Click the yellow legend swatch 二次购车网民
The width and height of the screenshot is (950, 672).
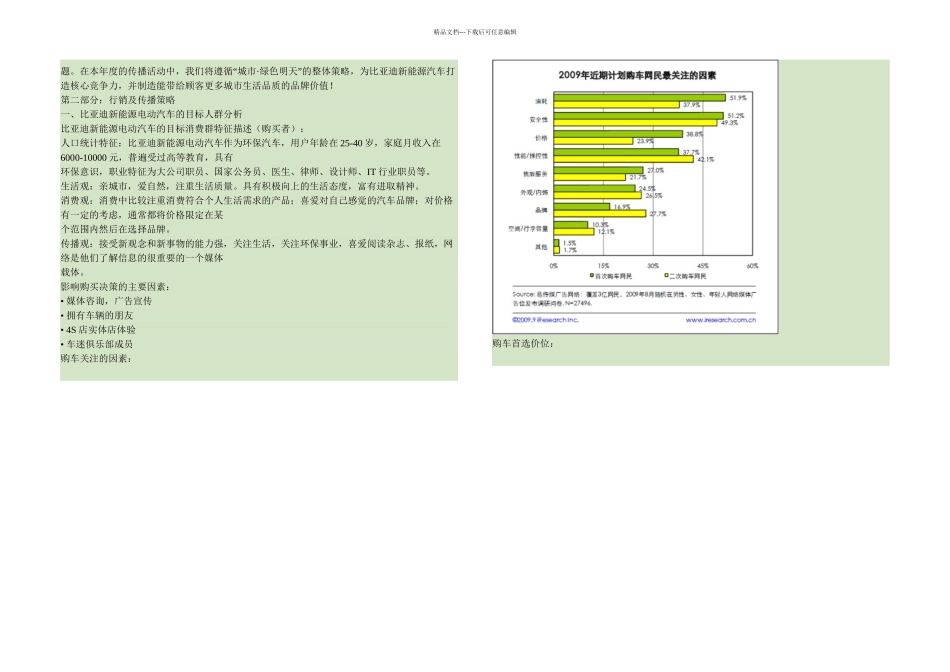click(x=666, y=276)
